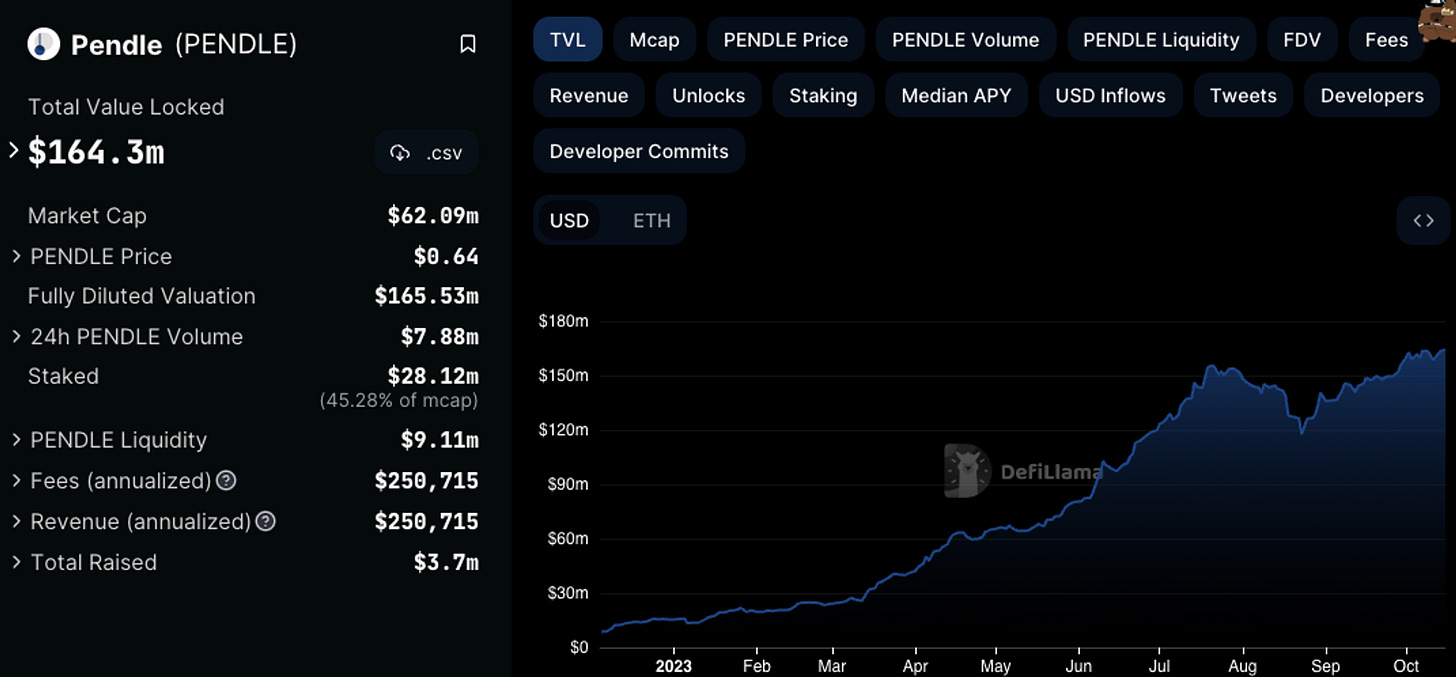Enable Developers chart metric
This screenshot has width=1456, height=677.
pyautogui.click(x=1372, y=96)
